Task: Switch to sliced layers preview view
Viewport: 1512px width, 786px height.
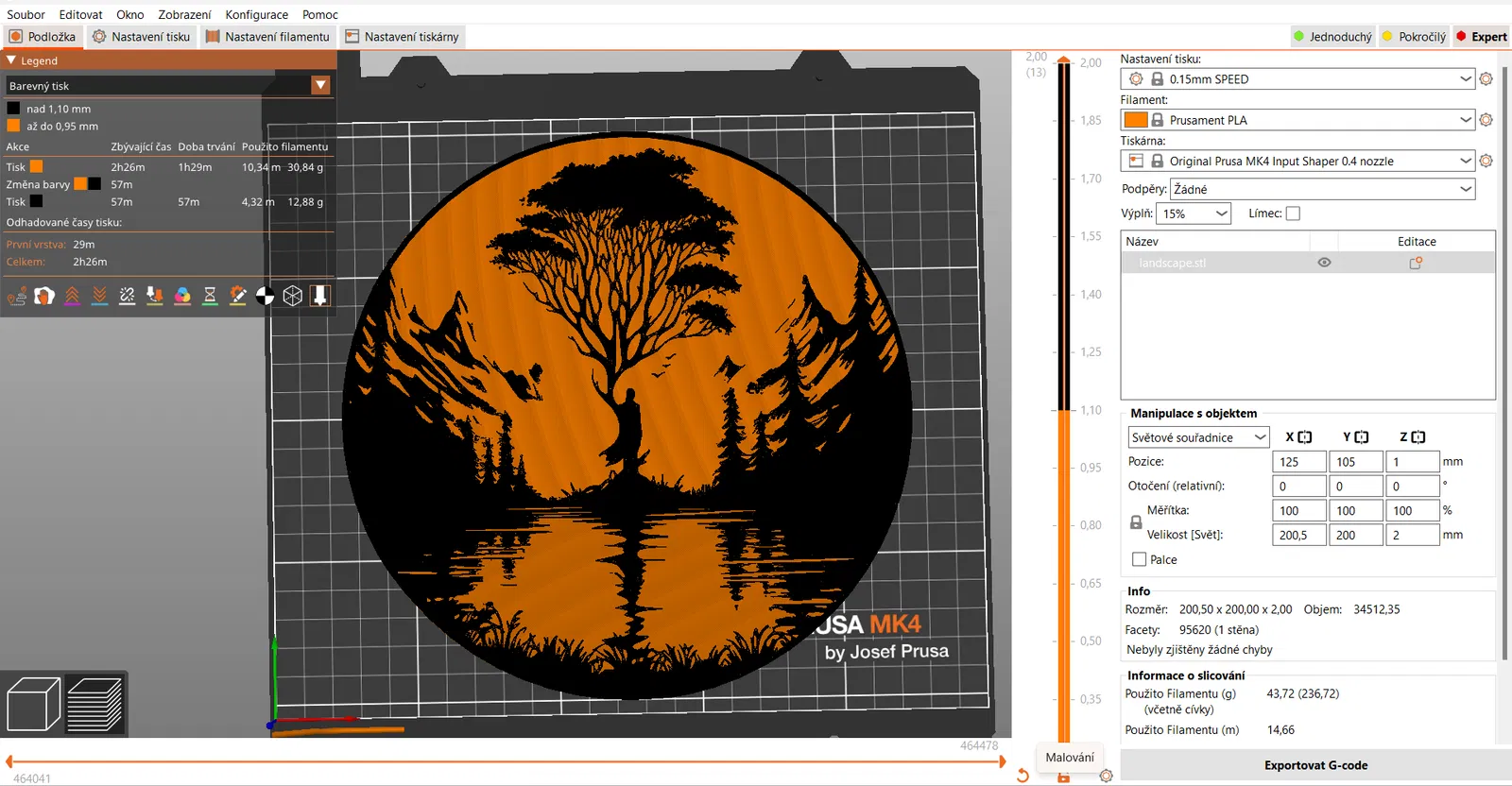Action: pos(94,705)
